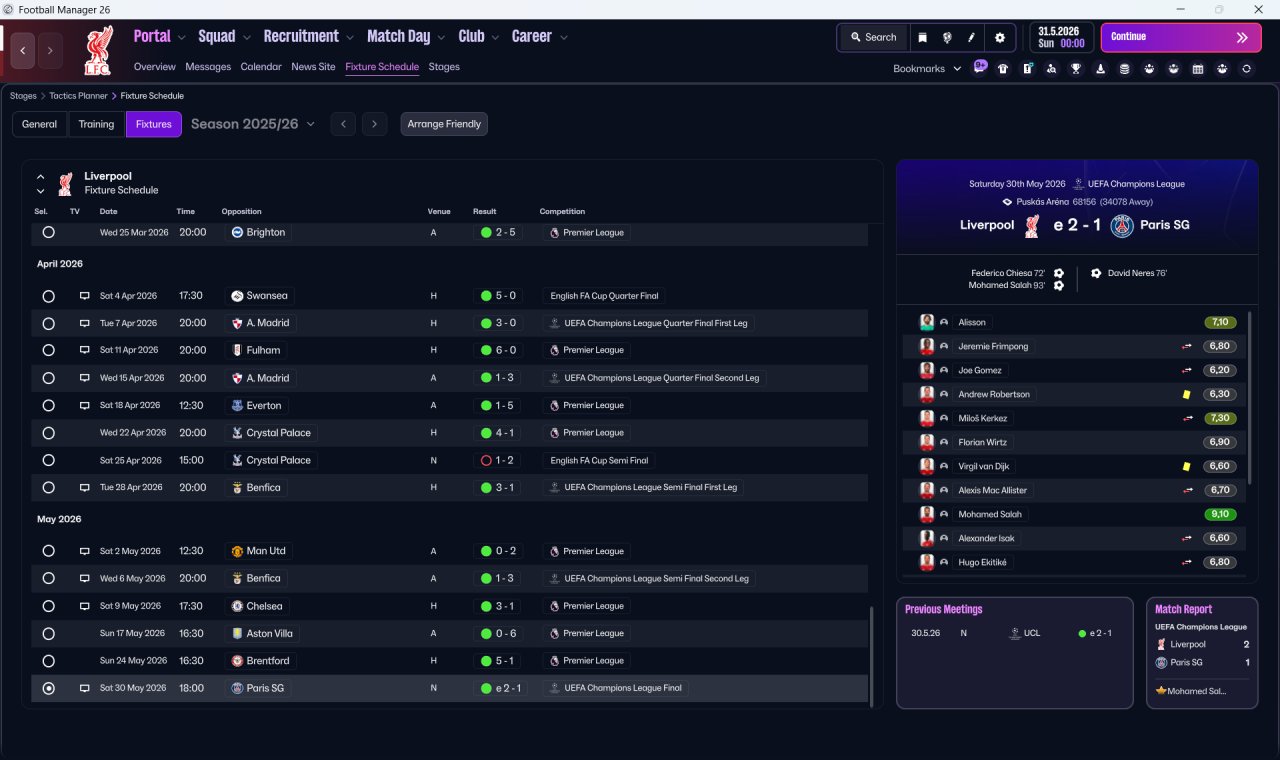The image size is (1280, 760).
Task: Open the calendar grid bookmark icon
Action: [1198, 69]
